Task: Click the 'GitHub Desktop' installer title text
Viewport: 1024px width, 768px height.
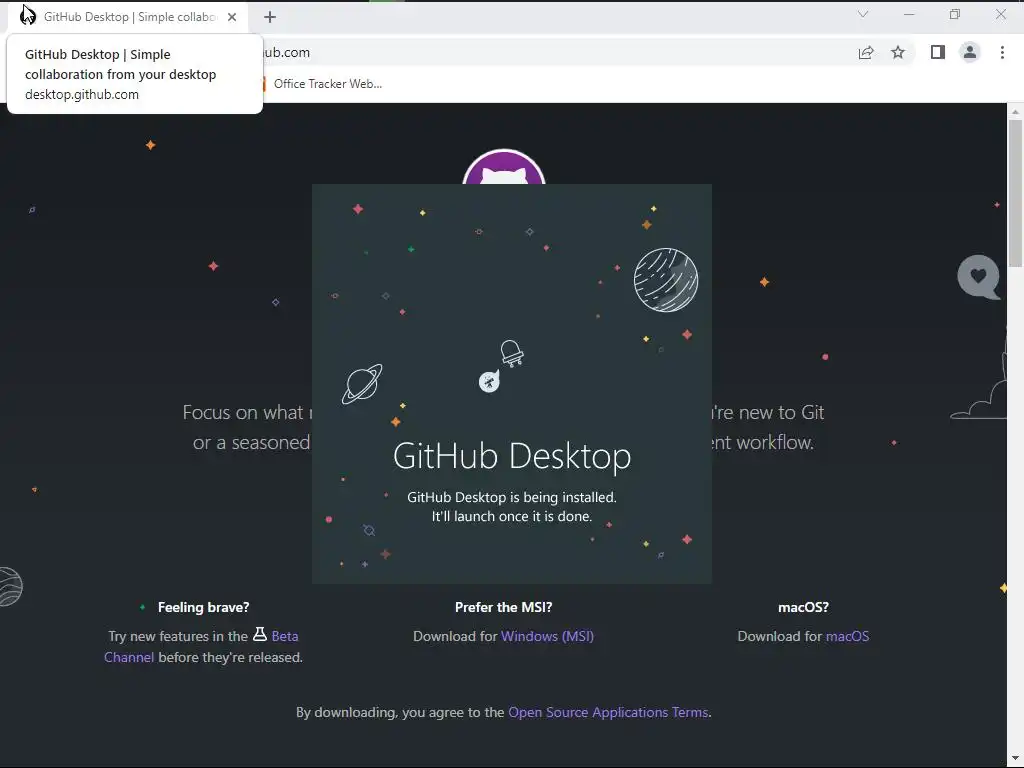Action: click(512, 456)
